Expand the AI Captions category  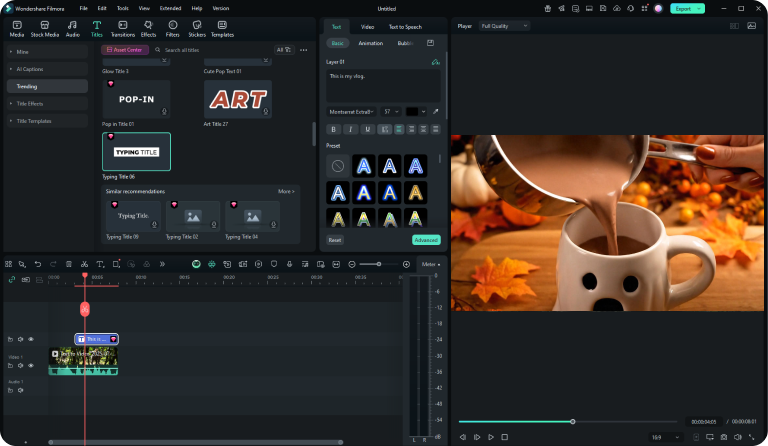[x=47, y=69]
